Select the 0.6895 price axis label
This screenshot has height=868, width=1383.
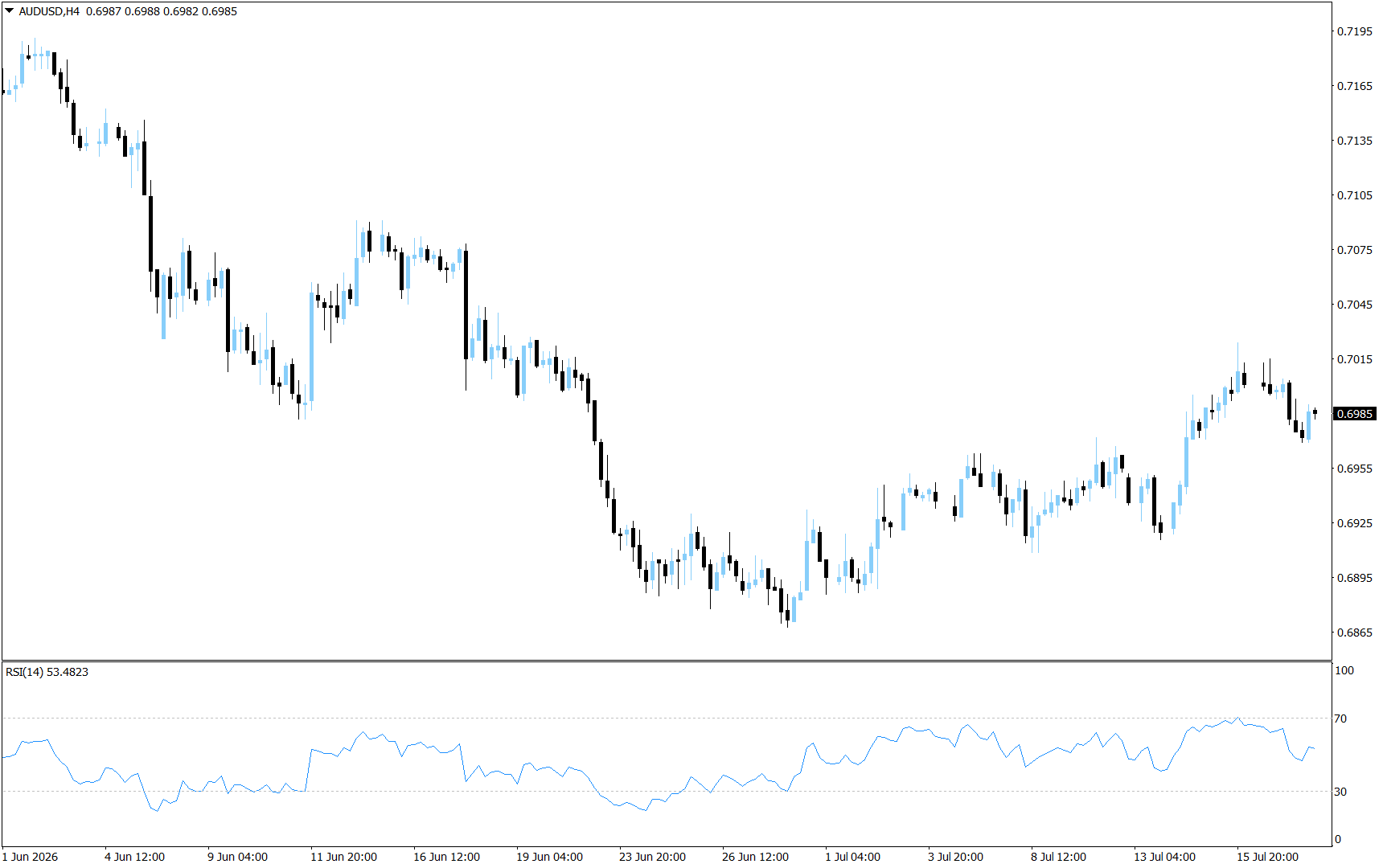[x=1354, y=578]
